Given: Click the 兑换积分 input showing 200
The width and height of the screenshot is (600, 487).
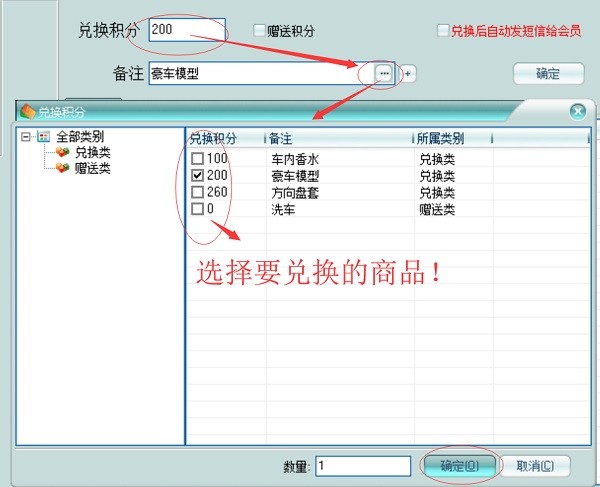Looking at the screenshot, I should [186, 30].
